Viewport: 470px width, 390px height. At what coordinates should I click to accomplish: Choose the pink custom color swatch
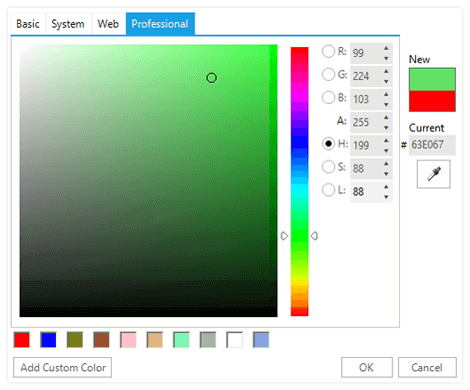pos(128,340)
